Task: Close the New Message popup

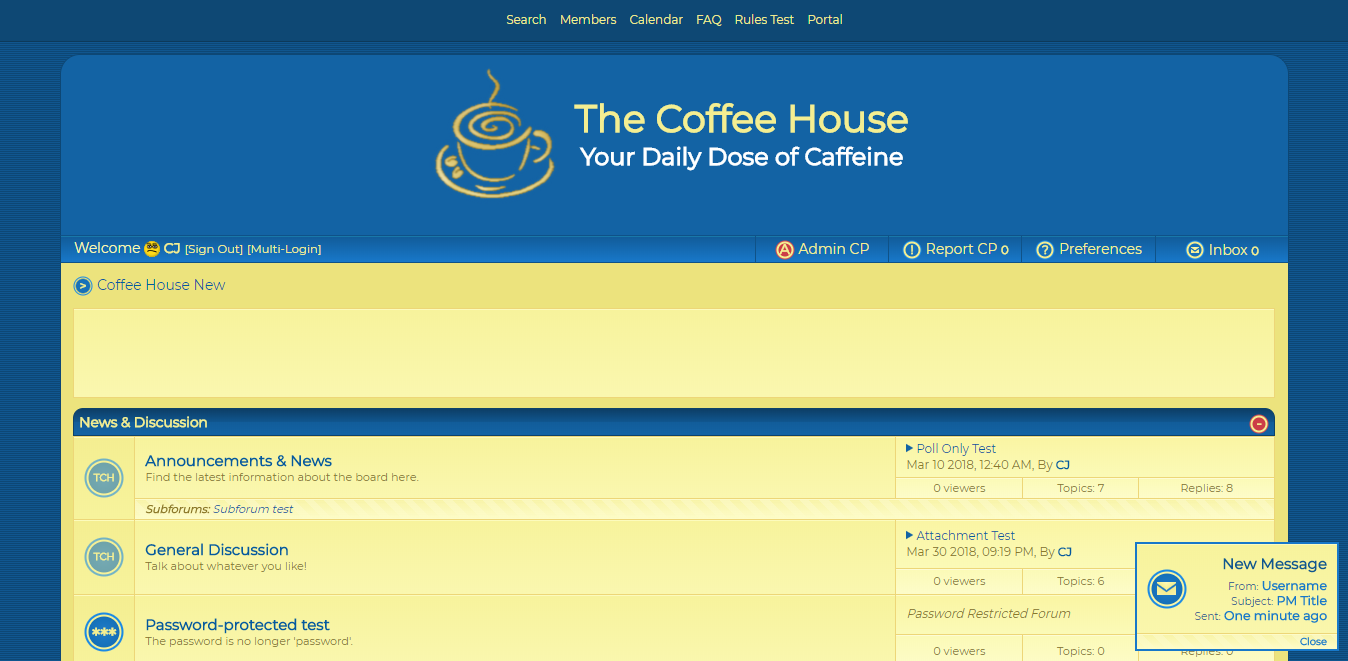Action: [1313, 642]
